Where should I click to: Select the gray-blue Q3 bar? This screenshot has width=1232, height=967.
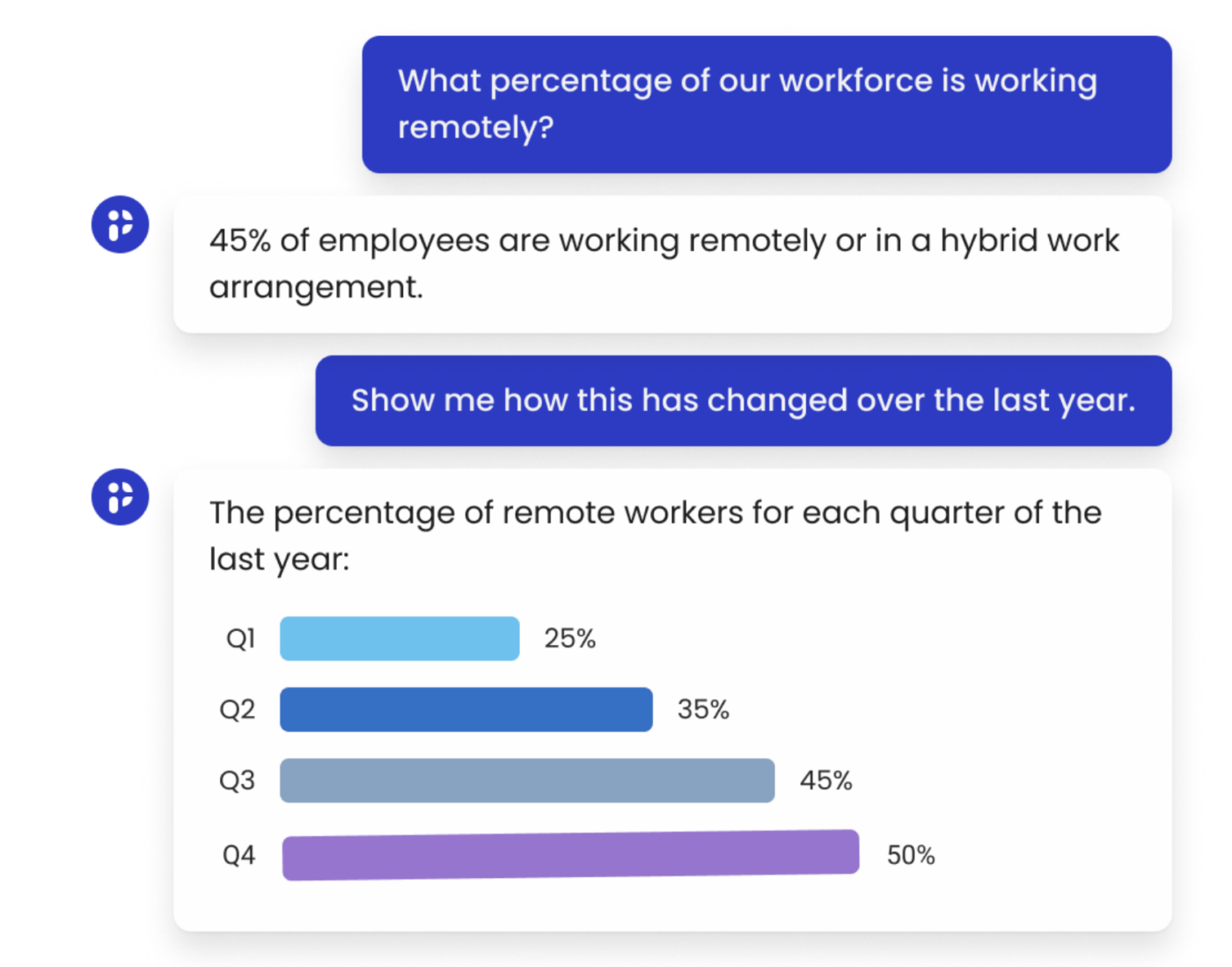pyautogui.click(x=527, y=780)
